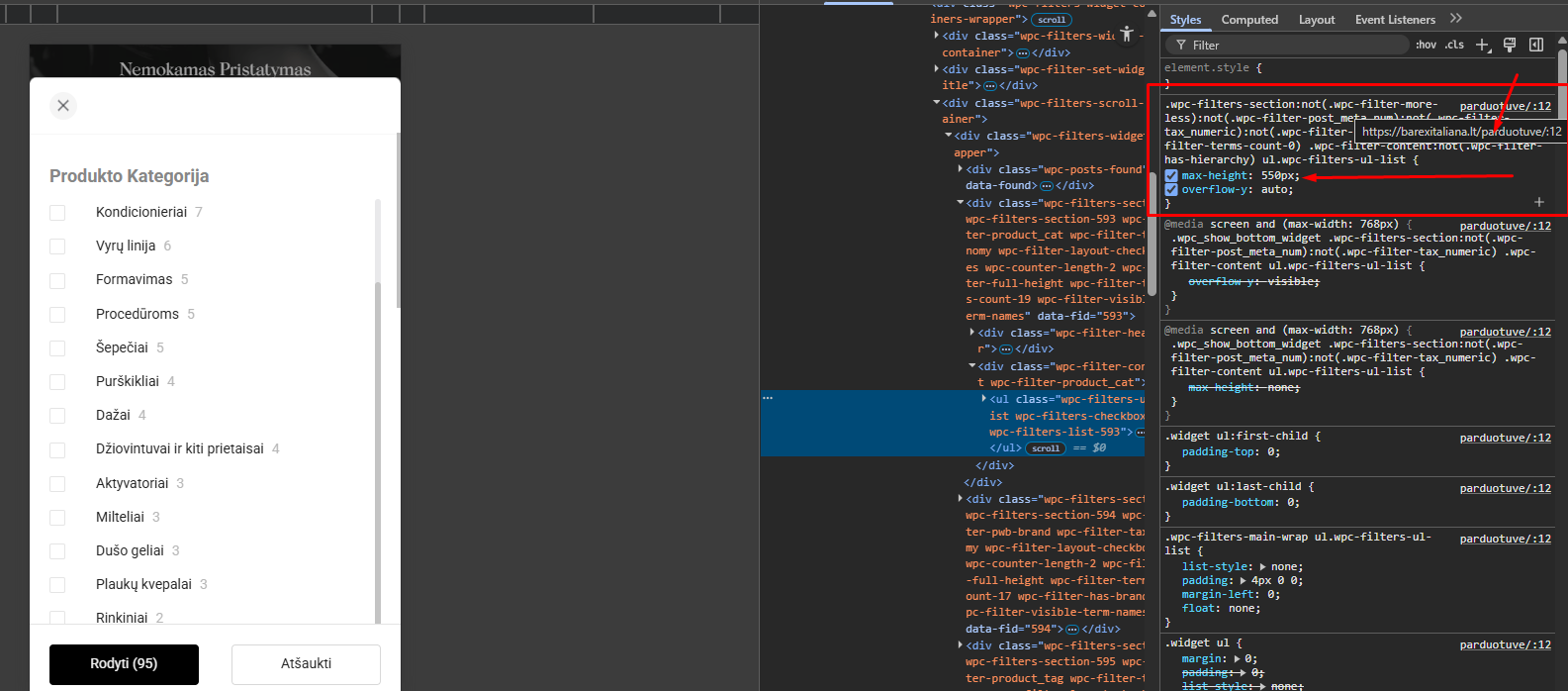Check the Vyrų linija checkbox

pos(57,246)
